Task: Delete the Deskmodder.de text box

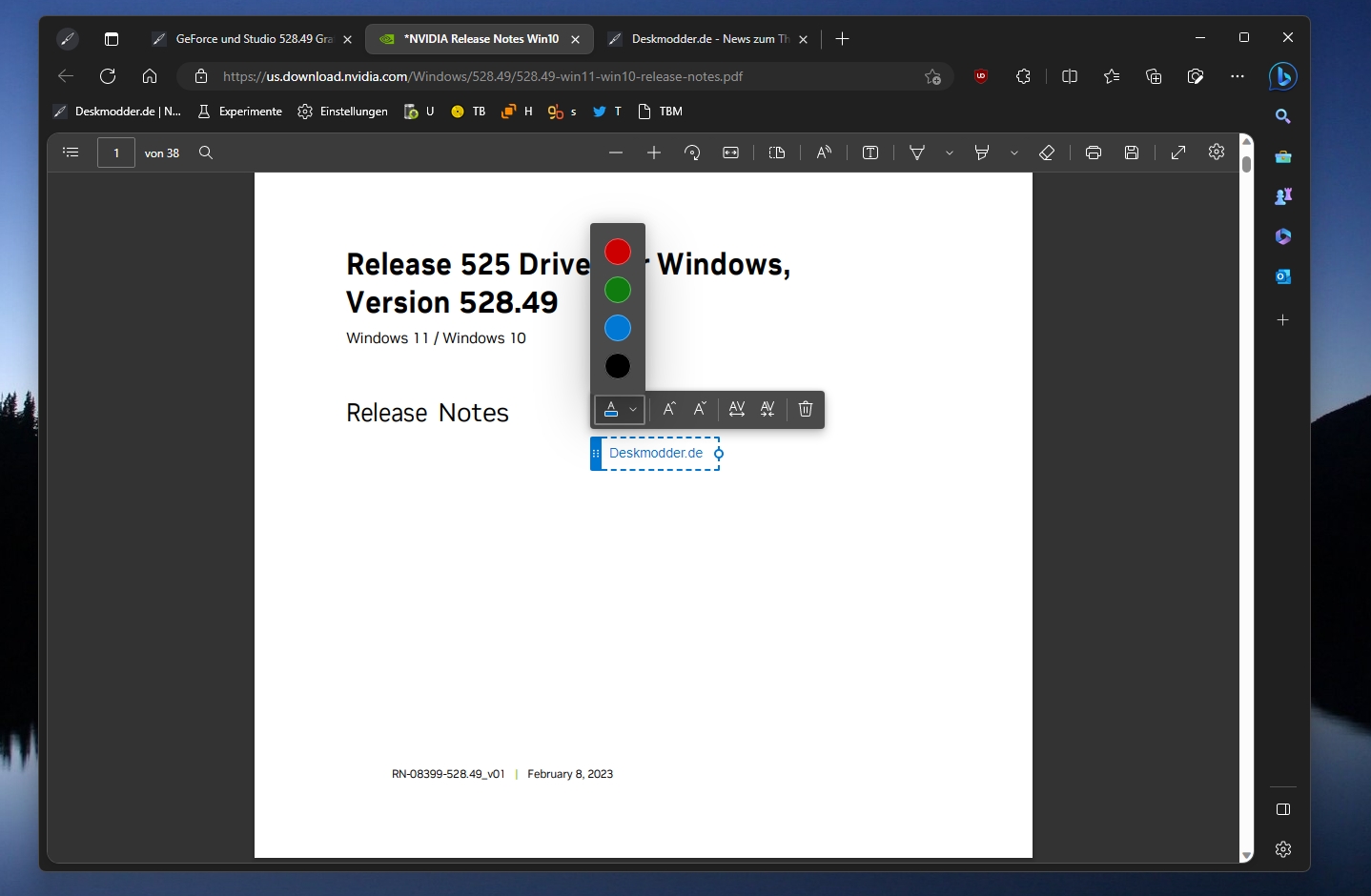Action: (806, 409)
